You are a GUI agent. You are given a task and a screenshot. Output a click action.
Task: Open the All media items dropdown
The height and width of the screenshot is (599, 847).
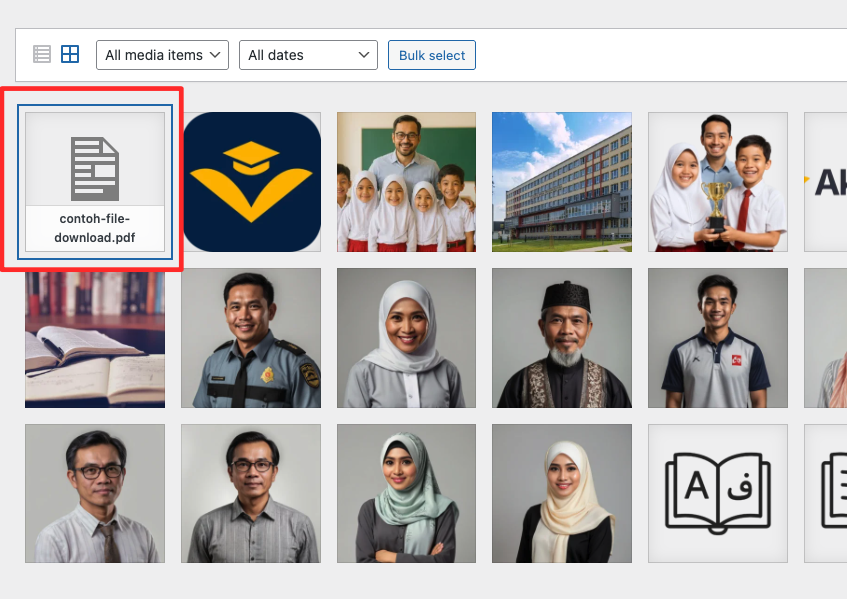pyautogui.click(x=162, y=55)
